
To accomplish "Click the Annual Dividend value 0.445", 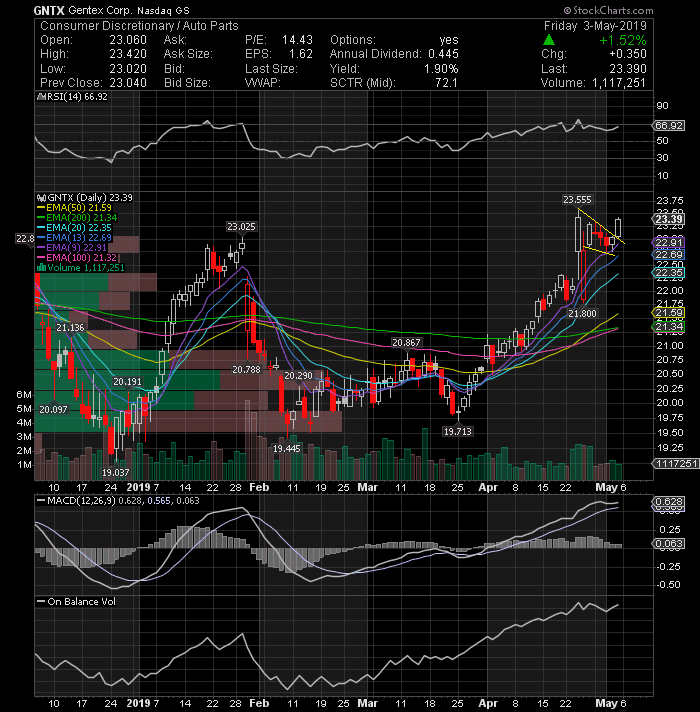I will (x=444, y=54).
